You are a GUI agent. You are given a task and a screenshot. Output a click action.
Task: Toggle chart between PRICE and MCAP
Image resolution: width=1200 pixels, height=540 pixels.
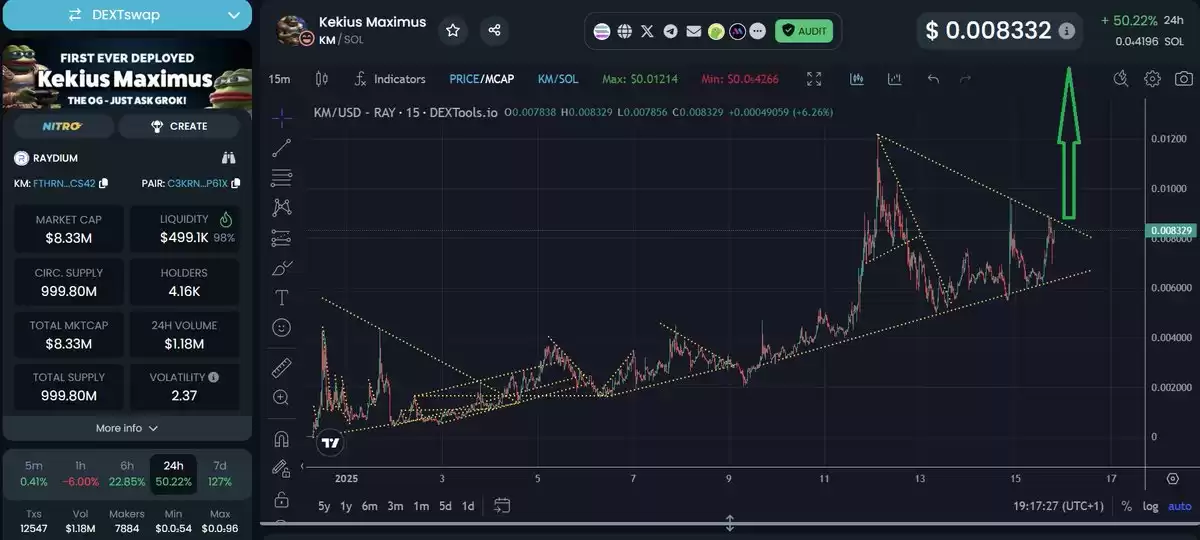coord(481,79)
